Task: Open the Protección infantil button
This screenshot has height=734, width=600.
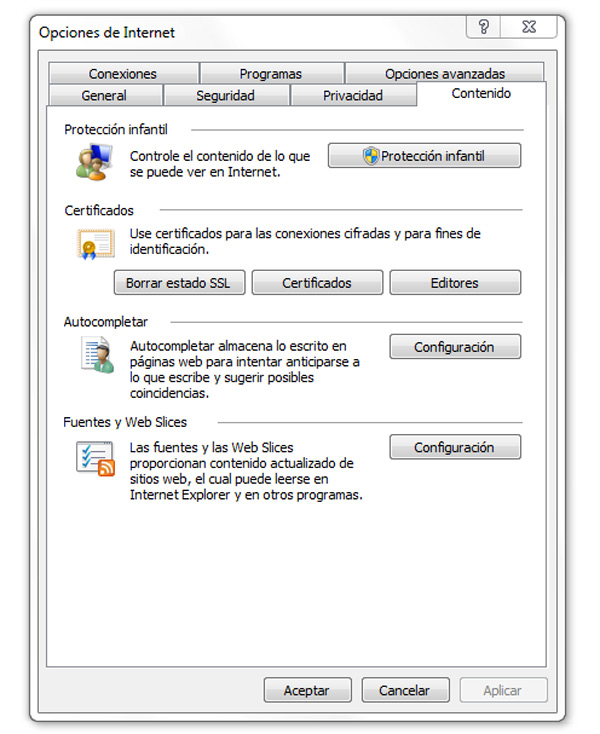Action: point(425,156)
